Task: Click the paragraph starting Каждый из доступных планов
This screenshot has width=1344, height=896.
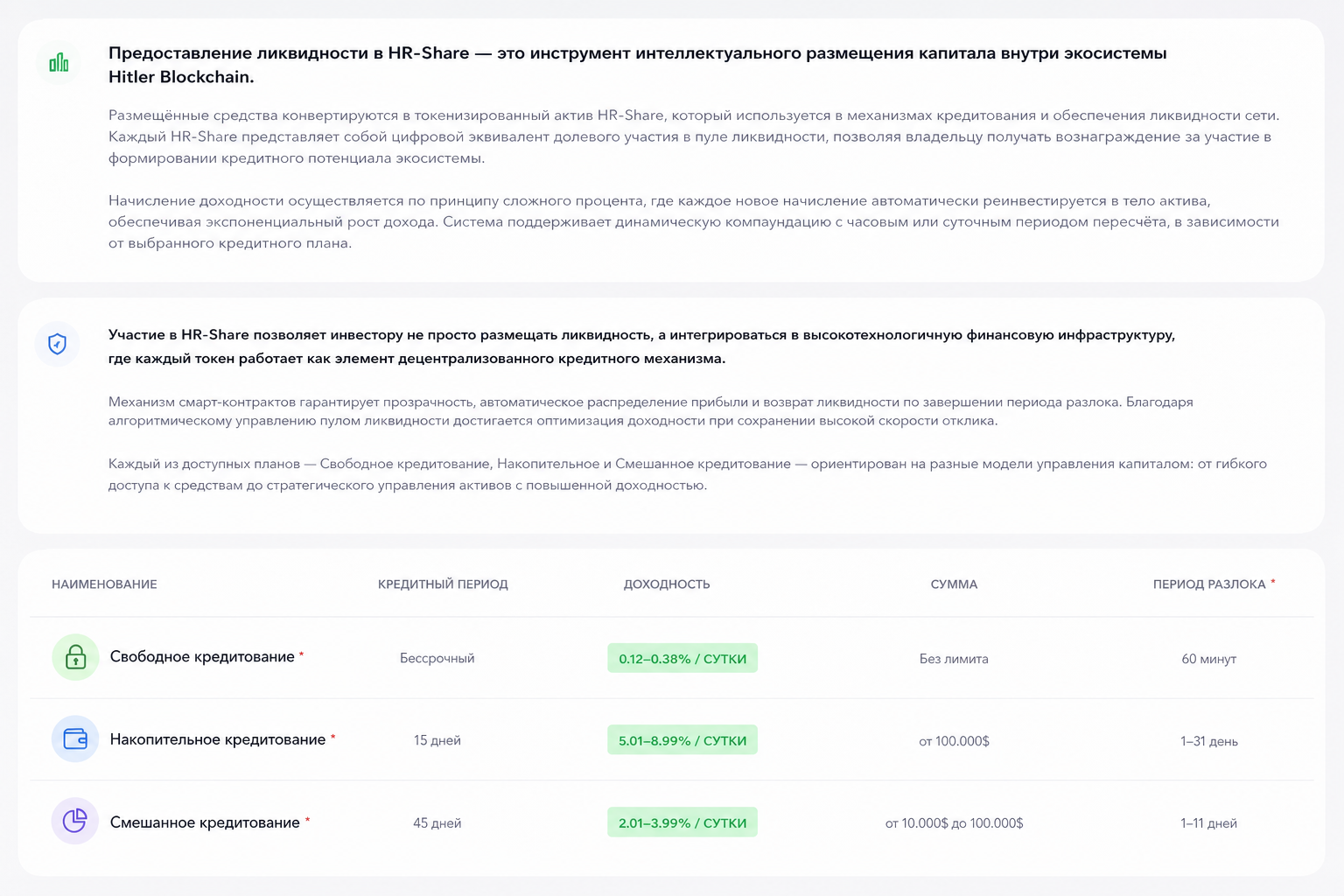Action: coord(688,474)
